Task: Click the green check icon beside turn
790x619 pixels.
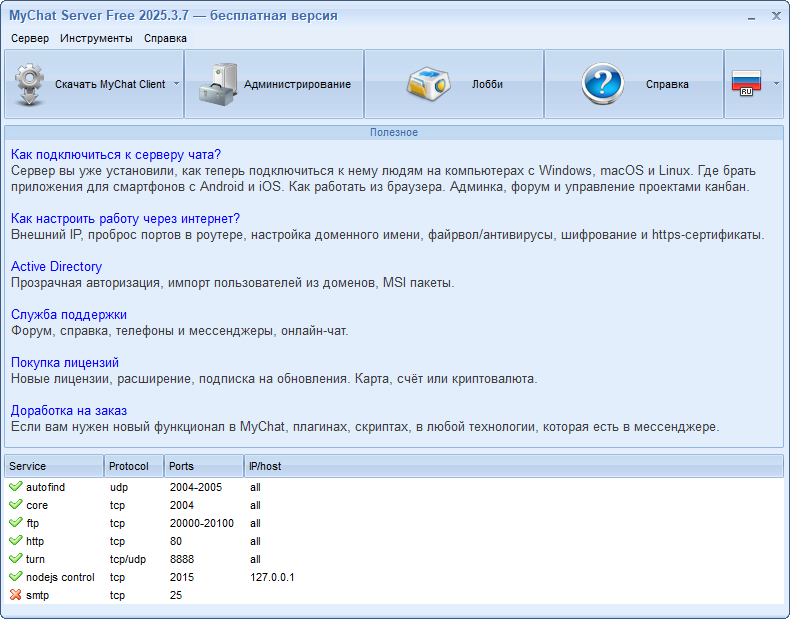Action: 16,559
